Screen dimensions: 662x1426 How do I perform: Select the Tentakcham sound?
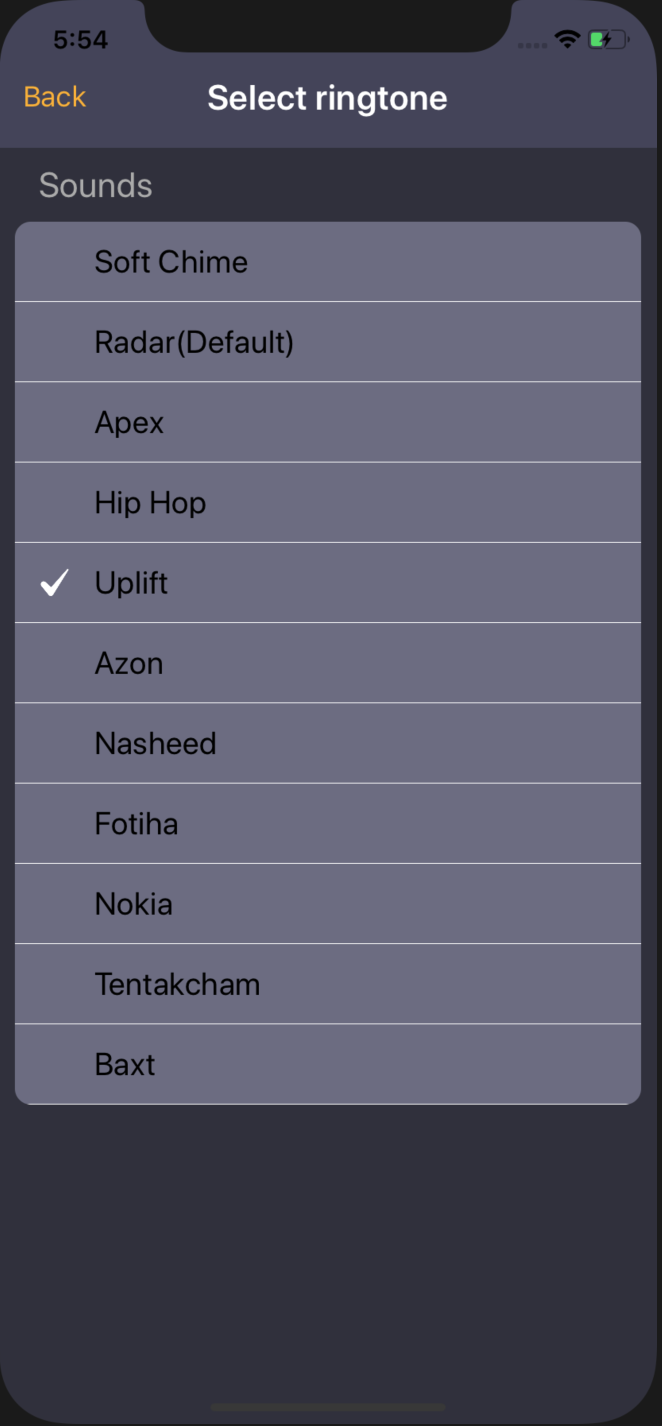pos(328,984)
